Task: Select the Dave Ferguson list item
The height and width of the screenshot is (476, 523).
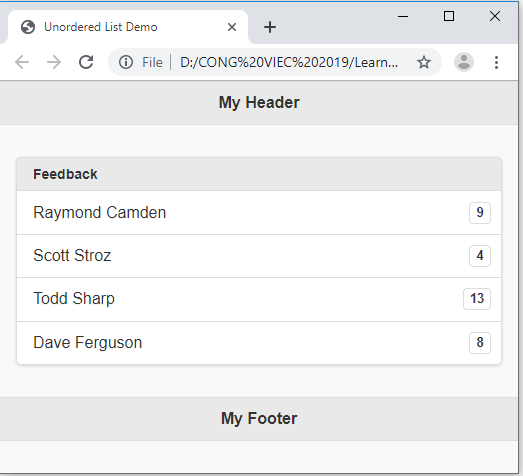Action: (x=259, y=343)
